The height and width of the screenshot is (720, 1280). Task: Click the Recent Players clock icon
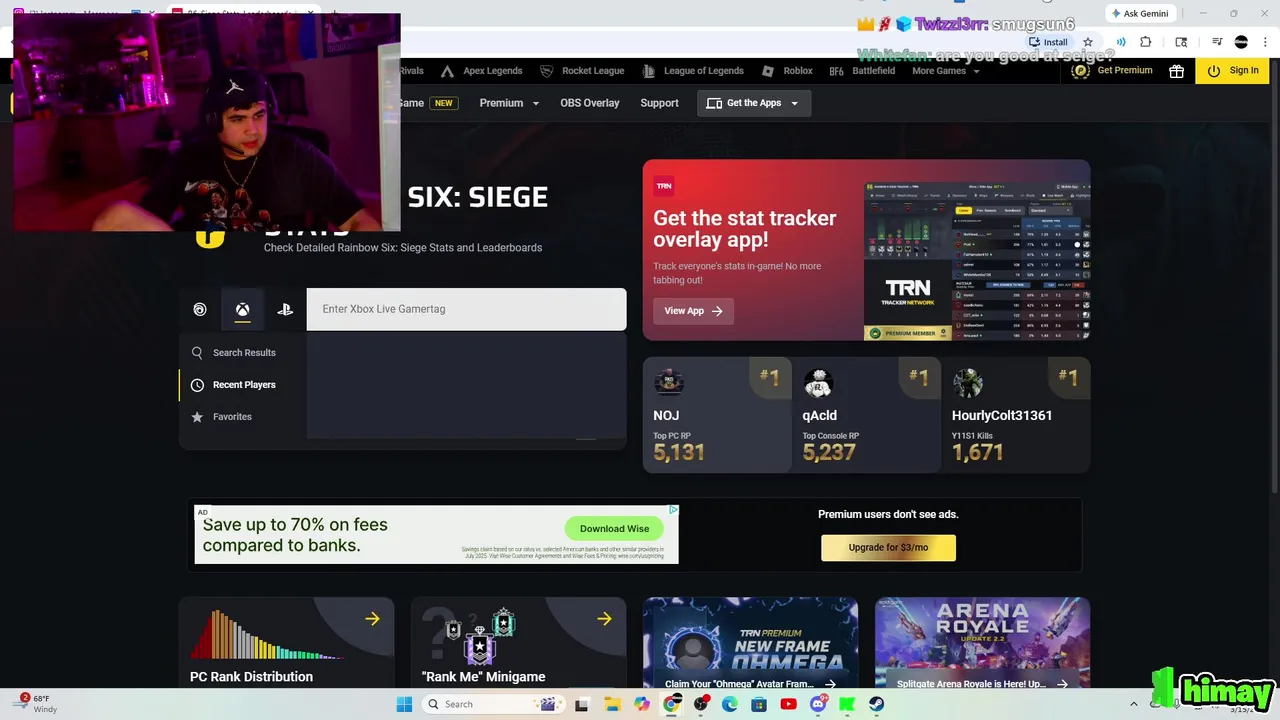point(197,385)
